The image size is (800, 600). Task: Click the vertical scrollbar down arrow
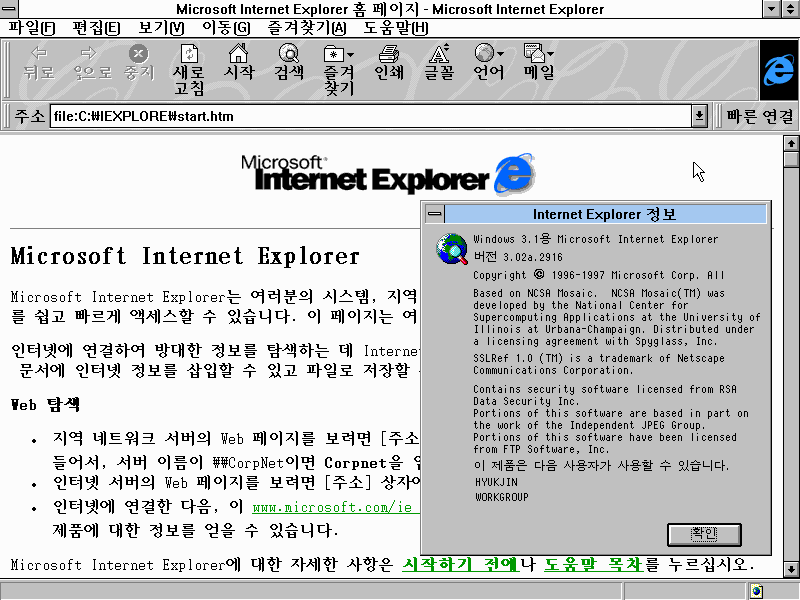point(791,569)
